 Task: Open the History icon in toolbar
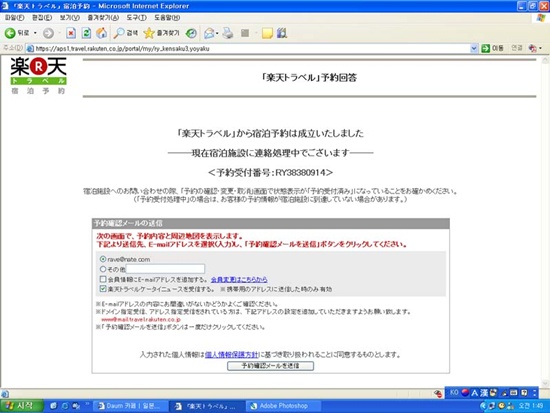[191, 33]
